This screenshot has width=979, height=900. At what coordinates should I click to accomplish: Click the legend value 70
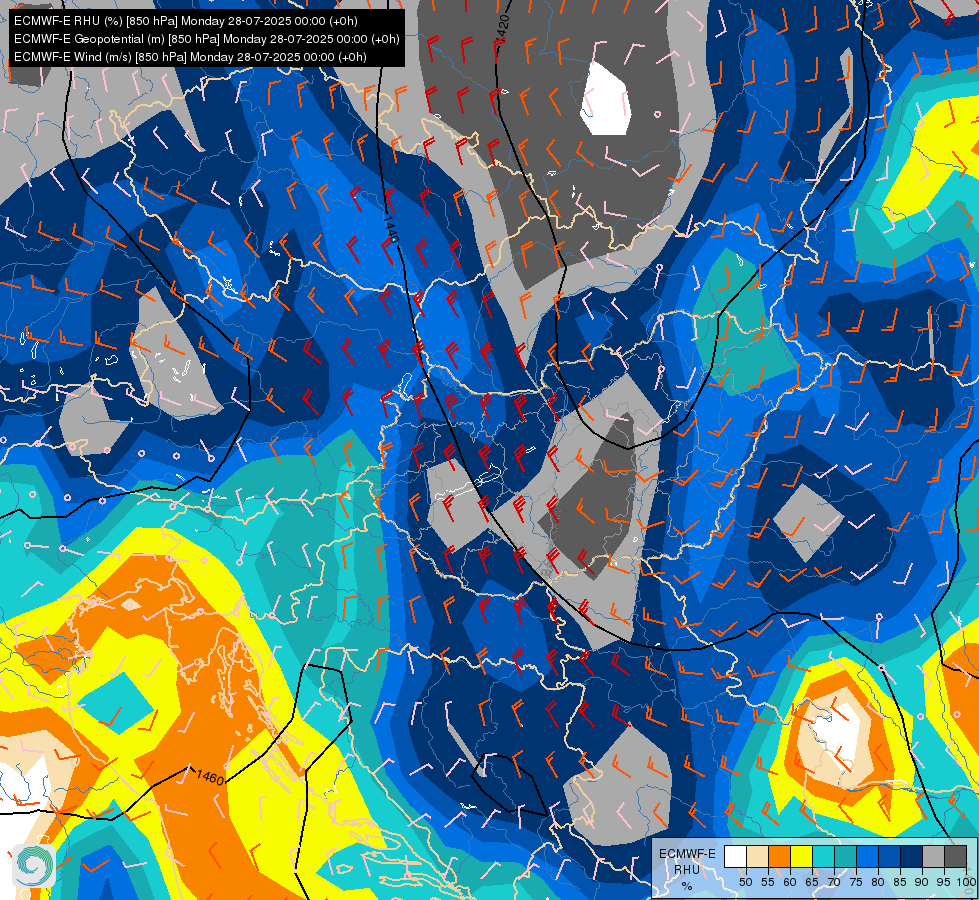pos(834,882)
